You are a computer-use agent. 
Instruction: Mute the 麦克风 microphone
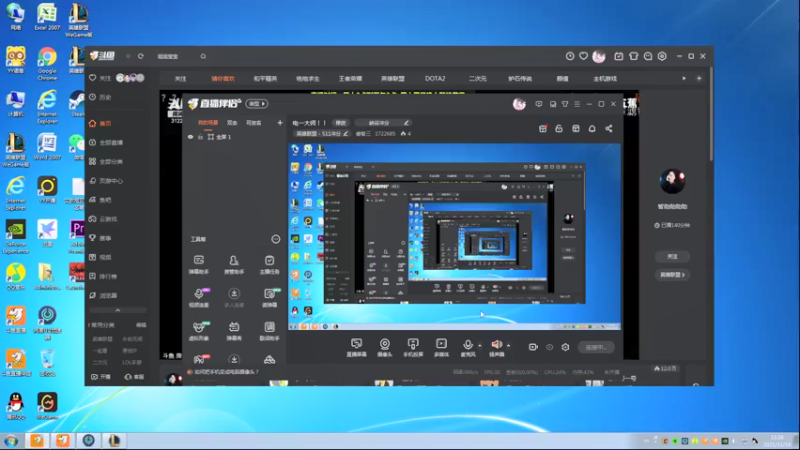tap(467, 347)
